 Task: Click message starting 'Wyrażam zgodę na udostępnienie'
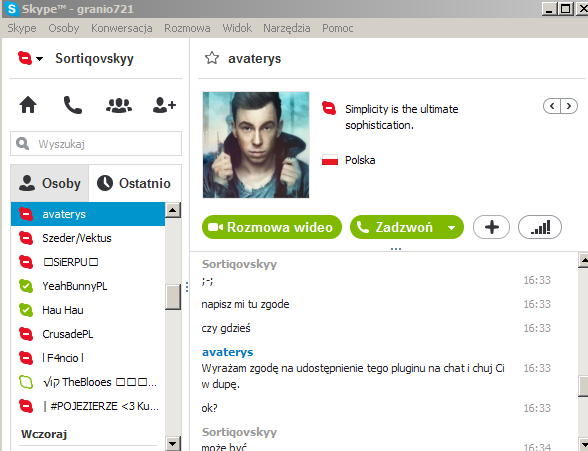coord(353,376)
